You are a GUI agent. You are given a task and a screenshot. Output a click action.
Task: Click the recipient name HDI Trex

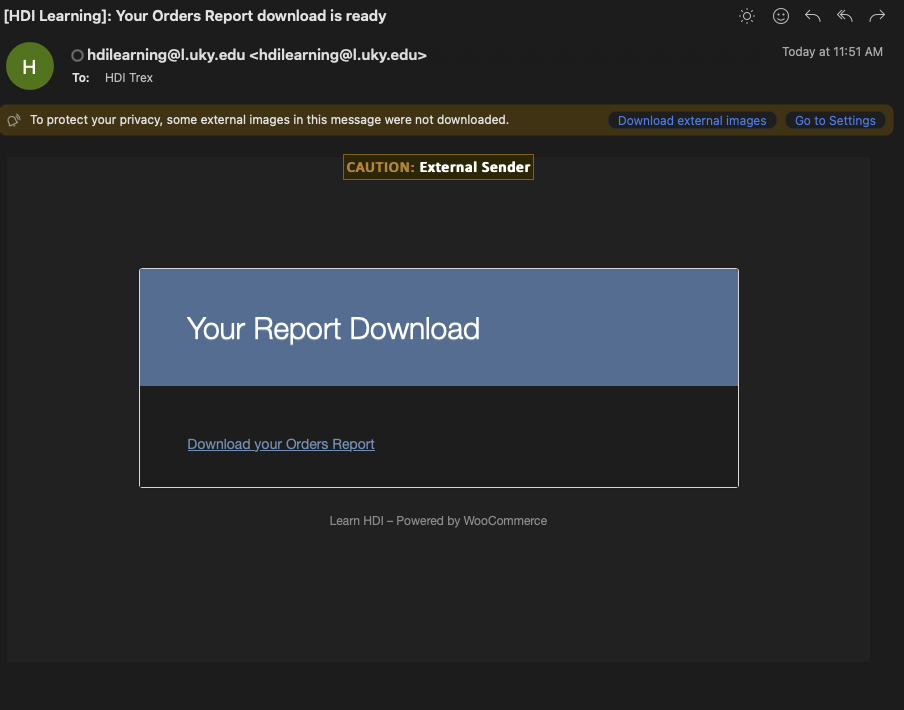[129, 77]
